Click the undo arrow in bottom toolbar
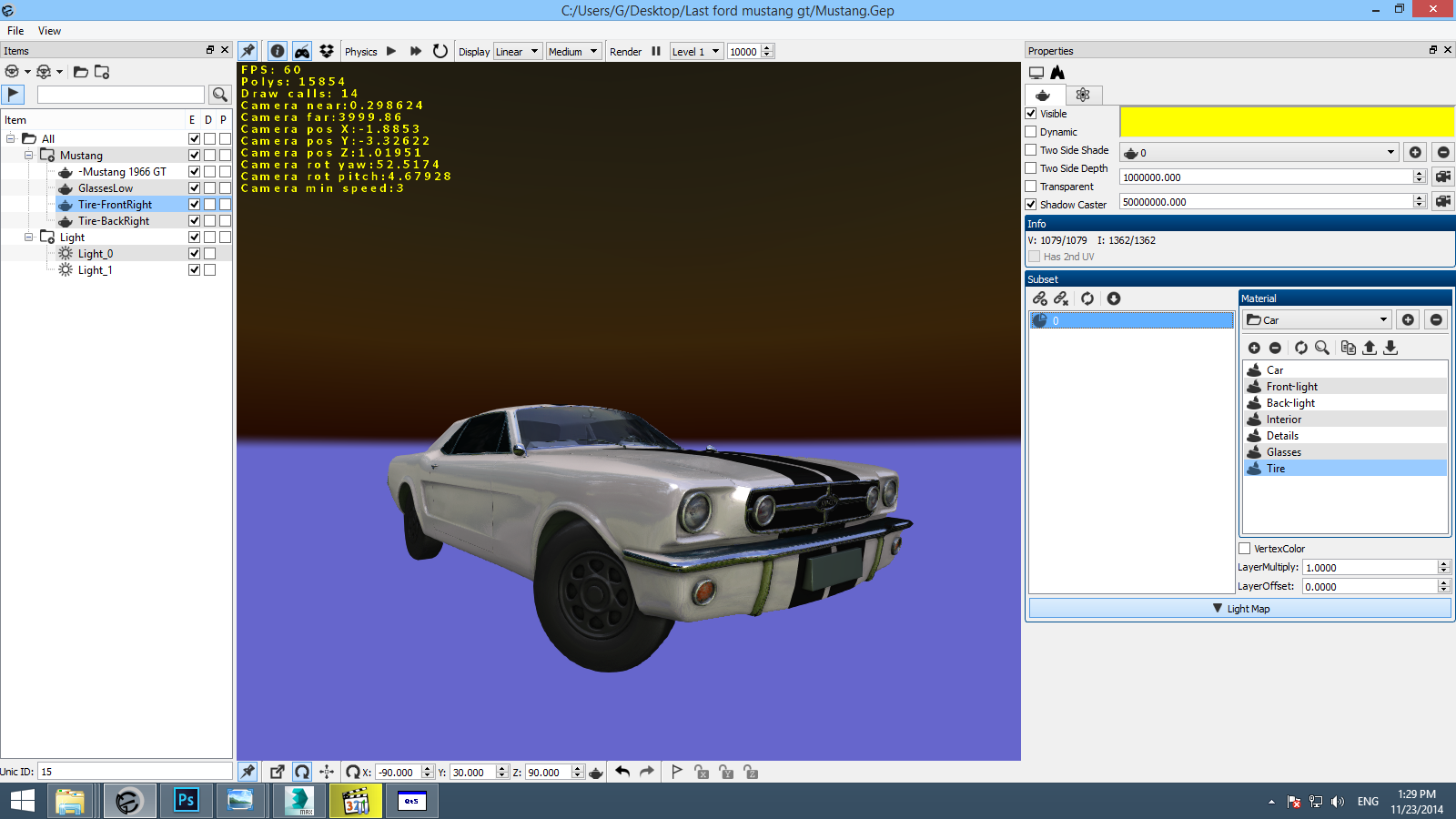1456x819 pixels. [x=622, y=772]
